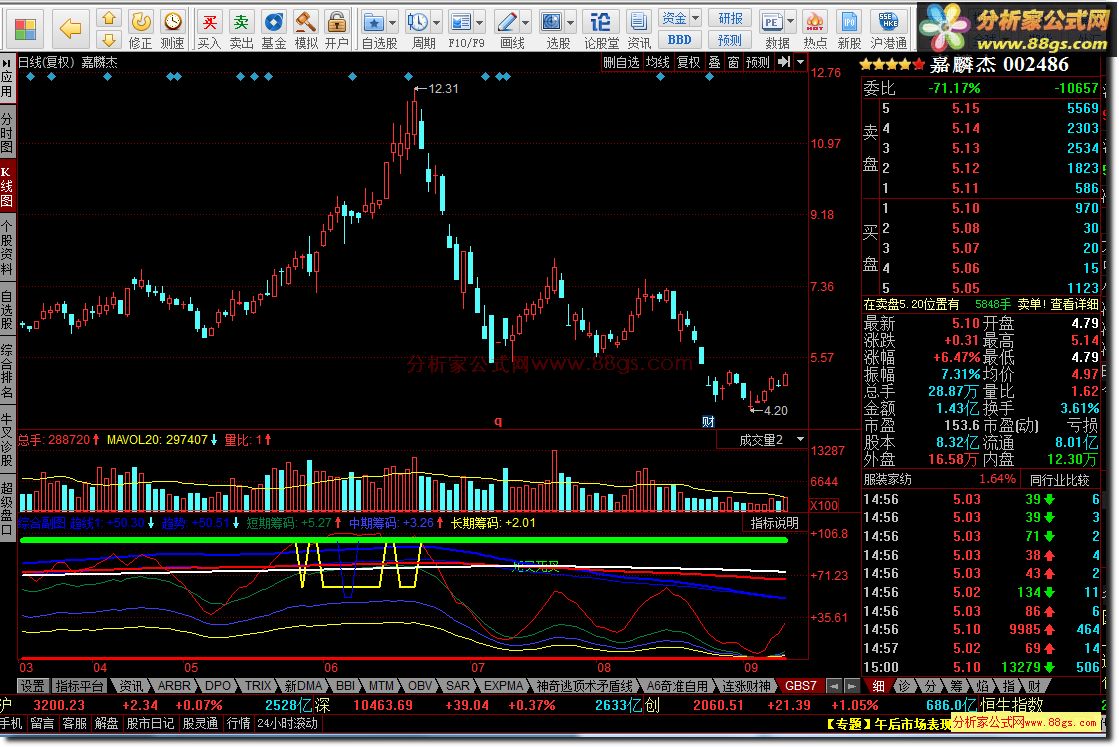Click the 周期 period clock icon
Screen dimensions: 1119x747
point(417,22)
